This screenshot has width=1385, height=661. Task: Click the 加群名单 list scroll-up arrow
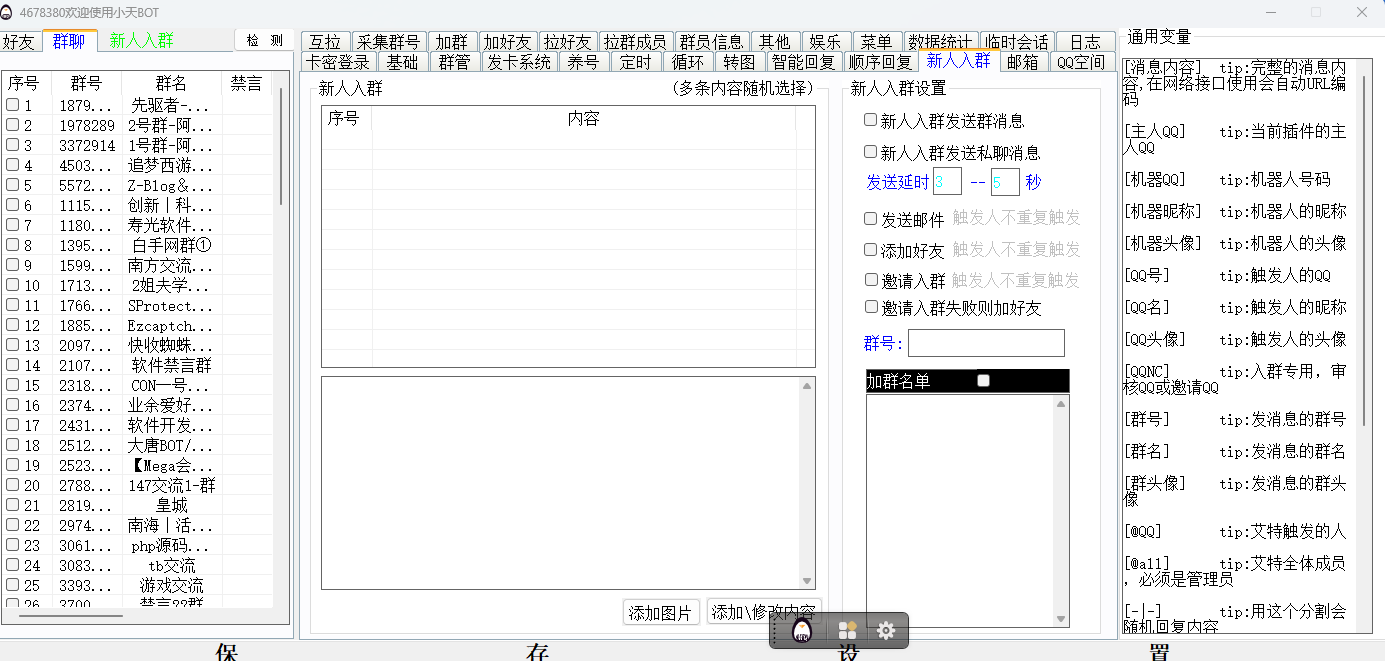tap(1061, 404)
